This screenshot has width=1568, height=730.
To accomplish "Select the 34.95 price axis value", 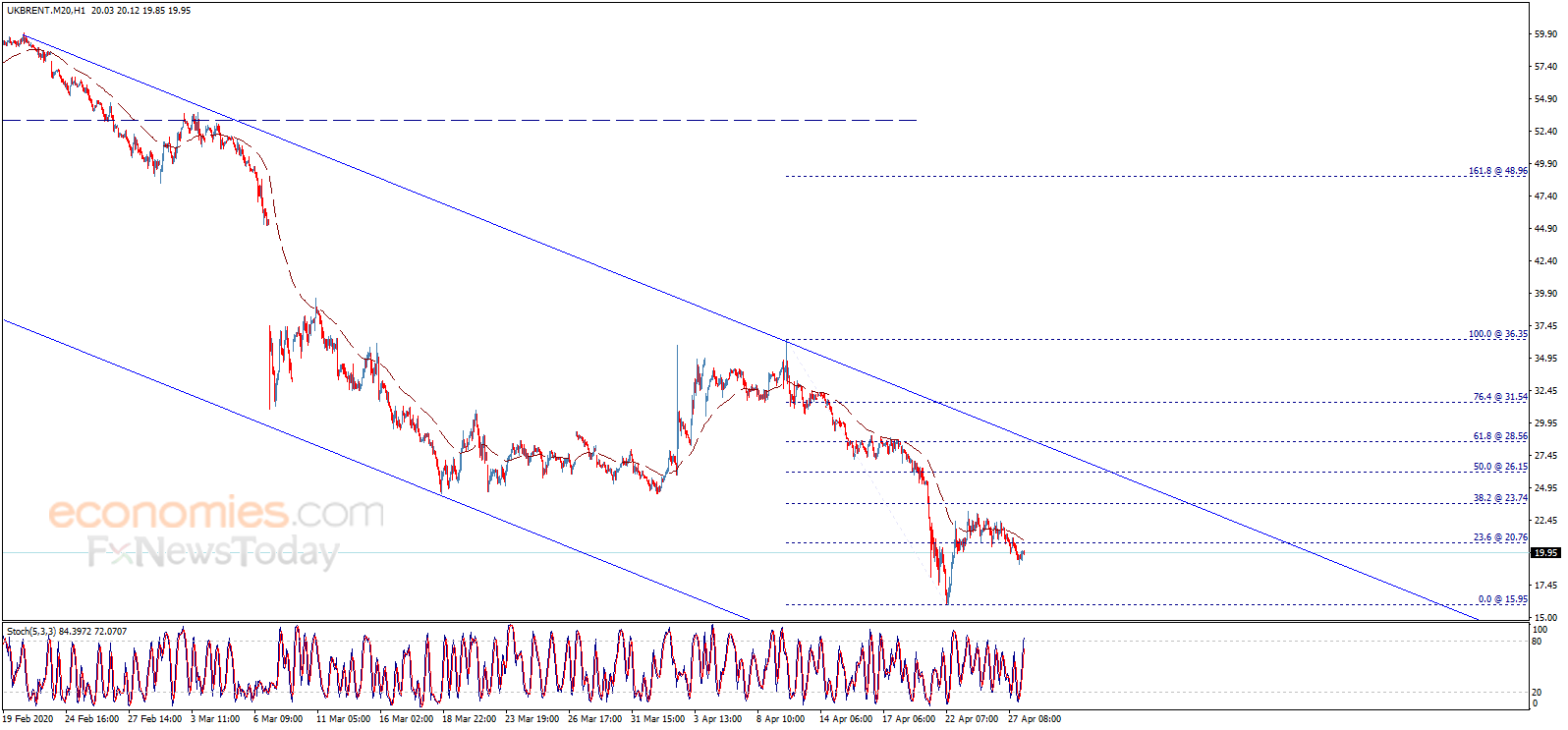I will click(x=1545, y=359).
